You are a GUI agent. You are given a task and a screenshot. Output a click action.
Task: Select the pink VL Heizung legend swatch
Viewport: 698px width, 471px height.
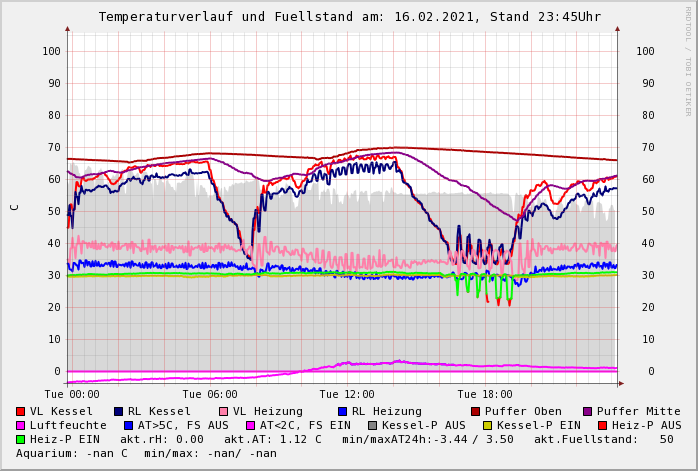[x=224, y=411]
